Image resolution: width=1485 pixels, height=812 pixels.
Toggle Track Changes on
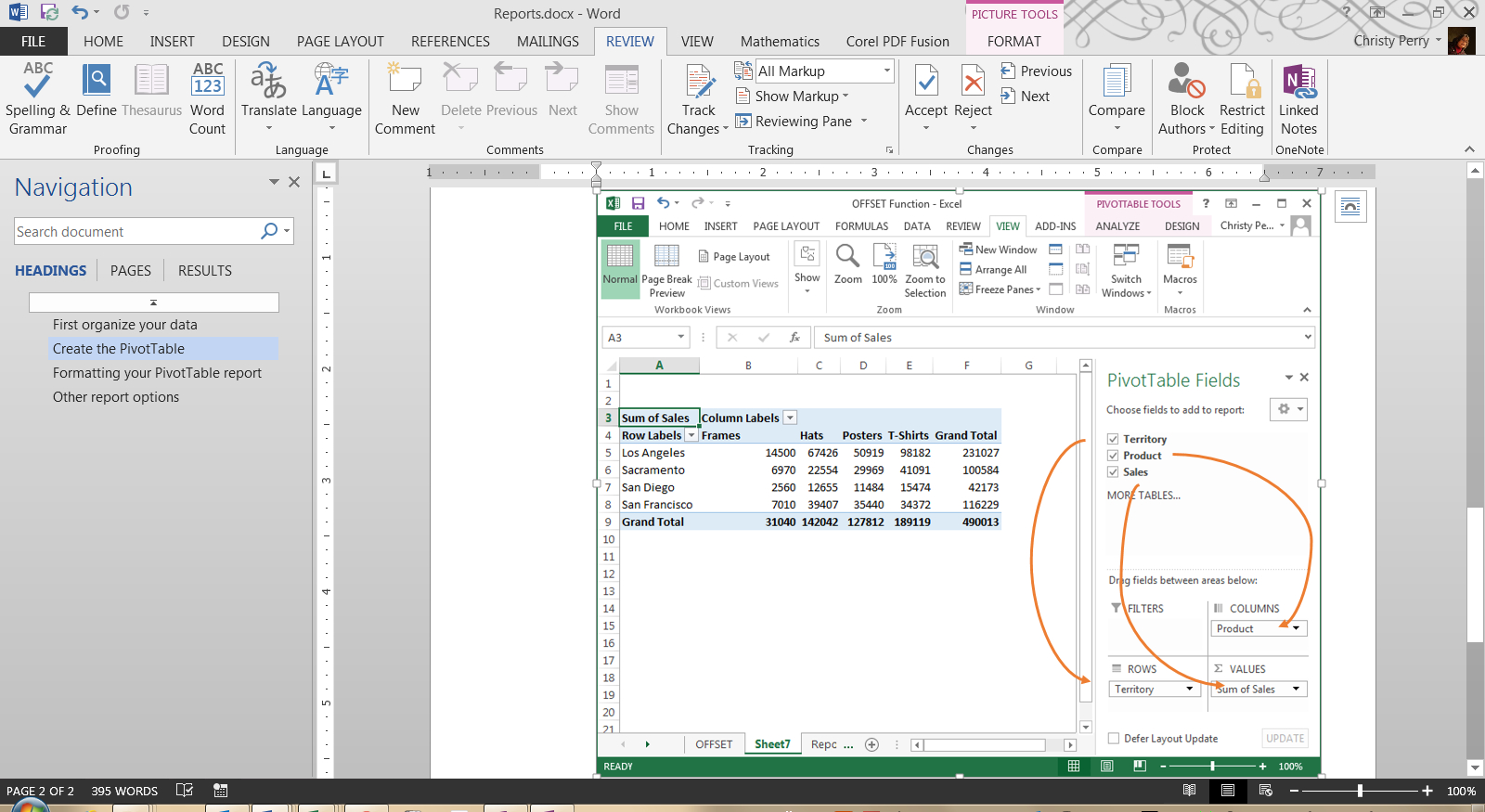[699, 84]
